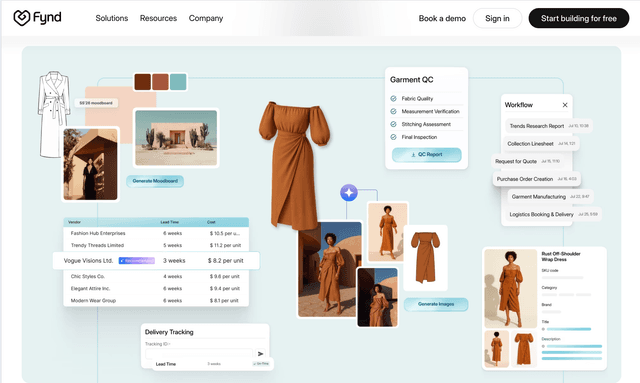Toggle the Fabric Quality check
The width and height of the screenshot is (640, 383).
pos(393,98)
